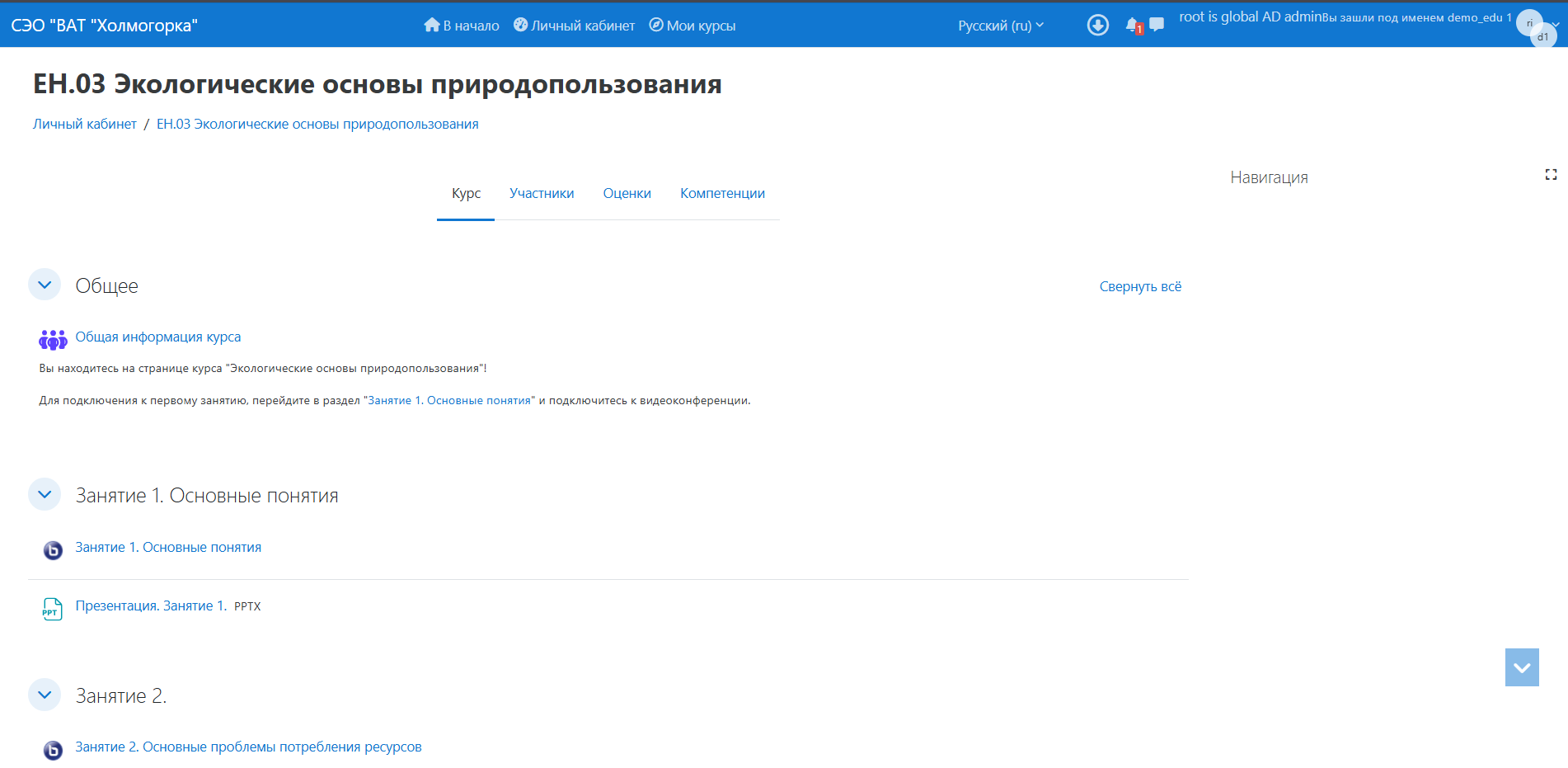Click the scroll-down arrow button
Image resolution: width=1568 pixels, height=768 pixels.
coord(1522,667)
